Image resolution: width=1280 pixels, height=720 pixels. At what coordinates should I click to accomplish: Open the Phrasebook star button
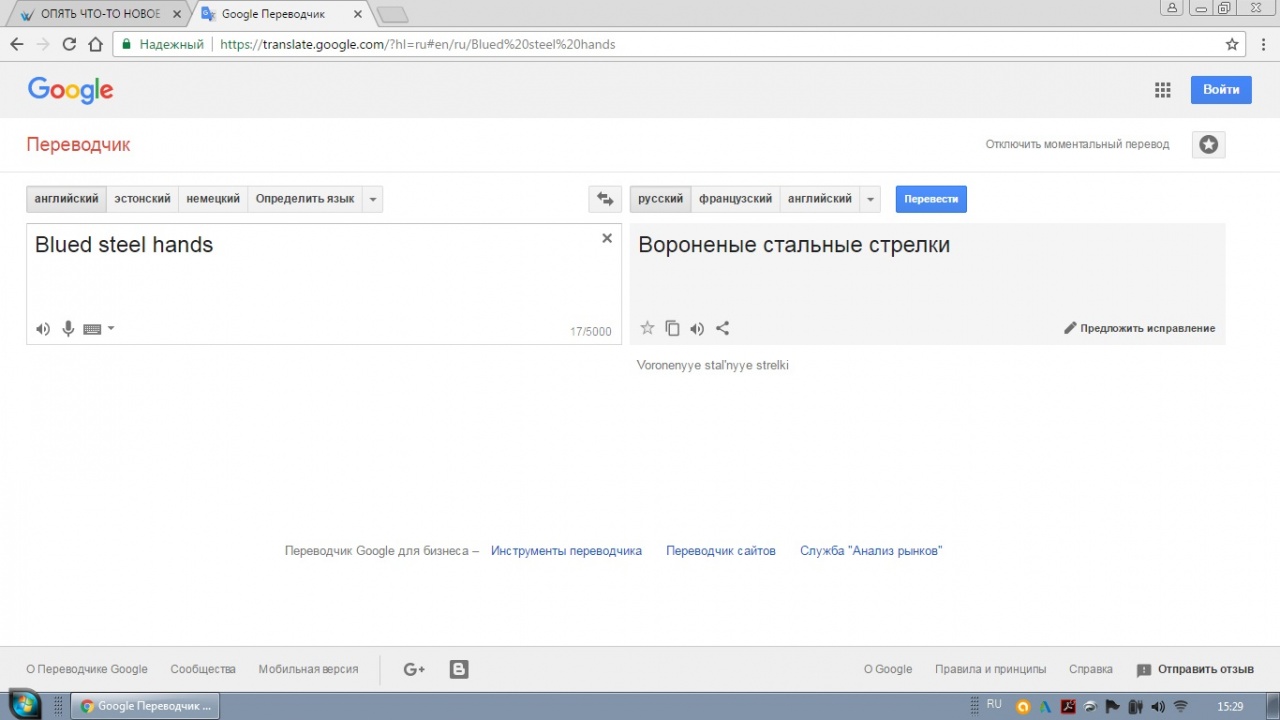click(x=1208, y=145)
